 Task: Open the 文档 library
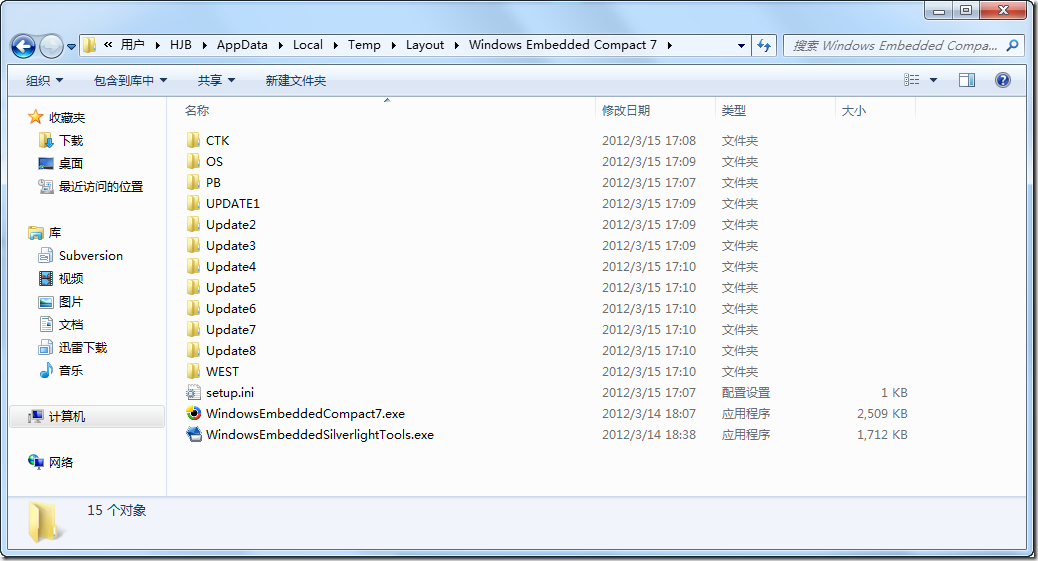coord(71,325)
